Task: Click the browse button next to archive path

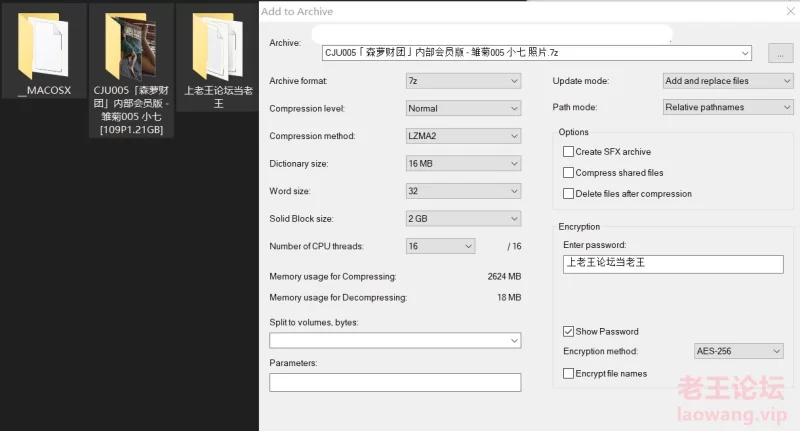Action: (780, 53)
